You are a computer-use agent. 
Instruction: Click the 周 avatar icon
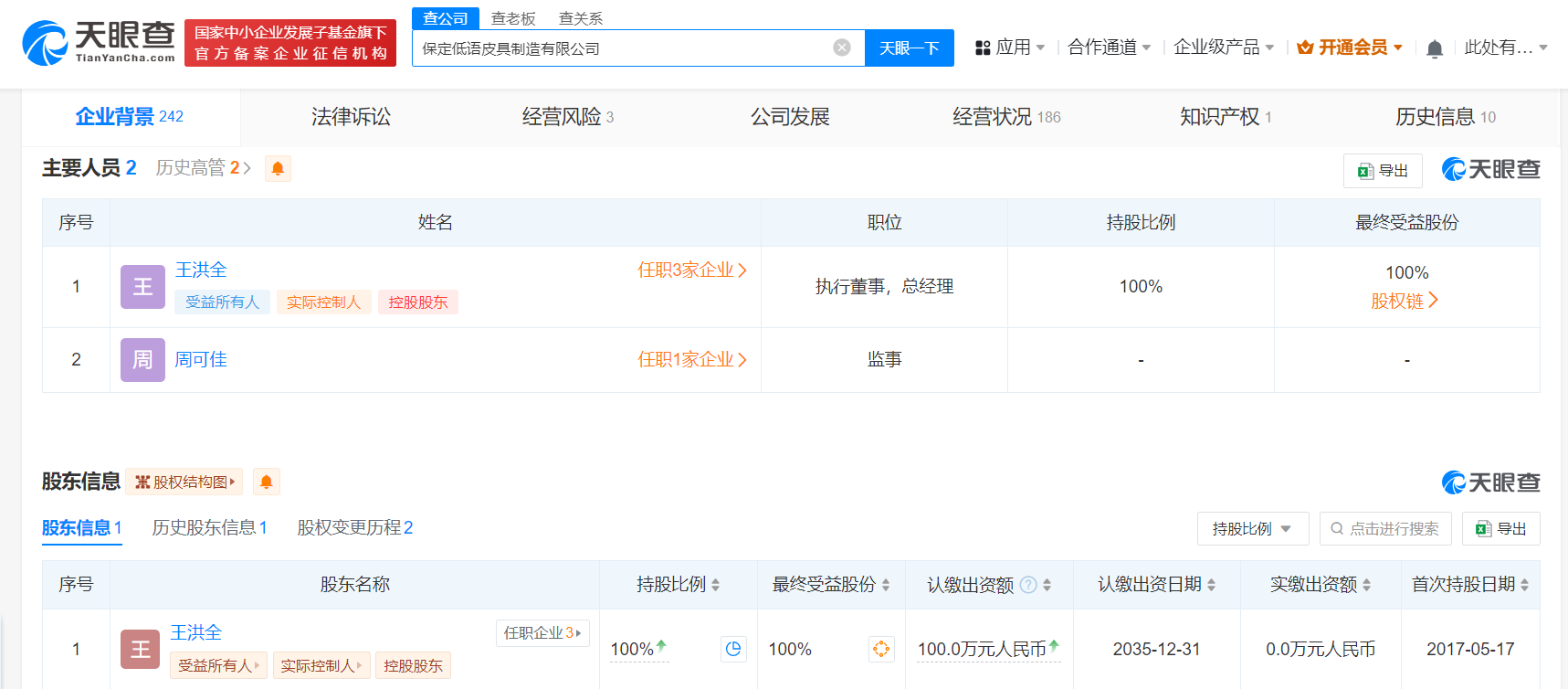(142, 360)
